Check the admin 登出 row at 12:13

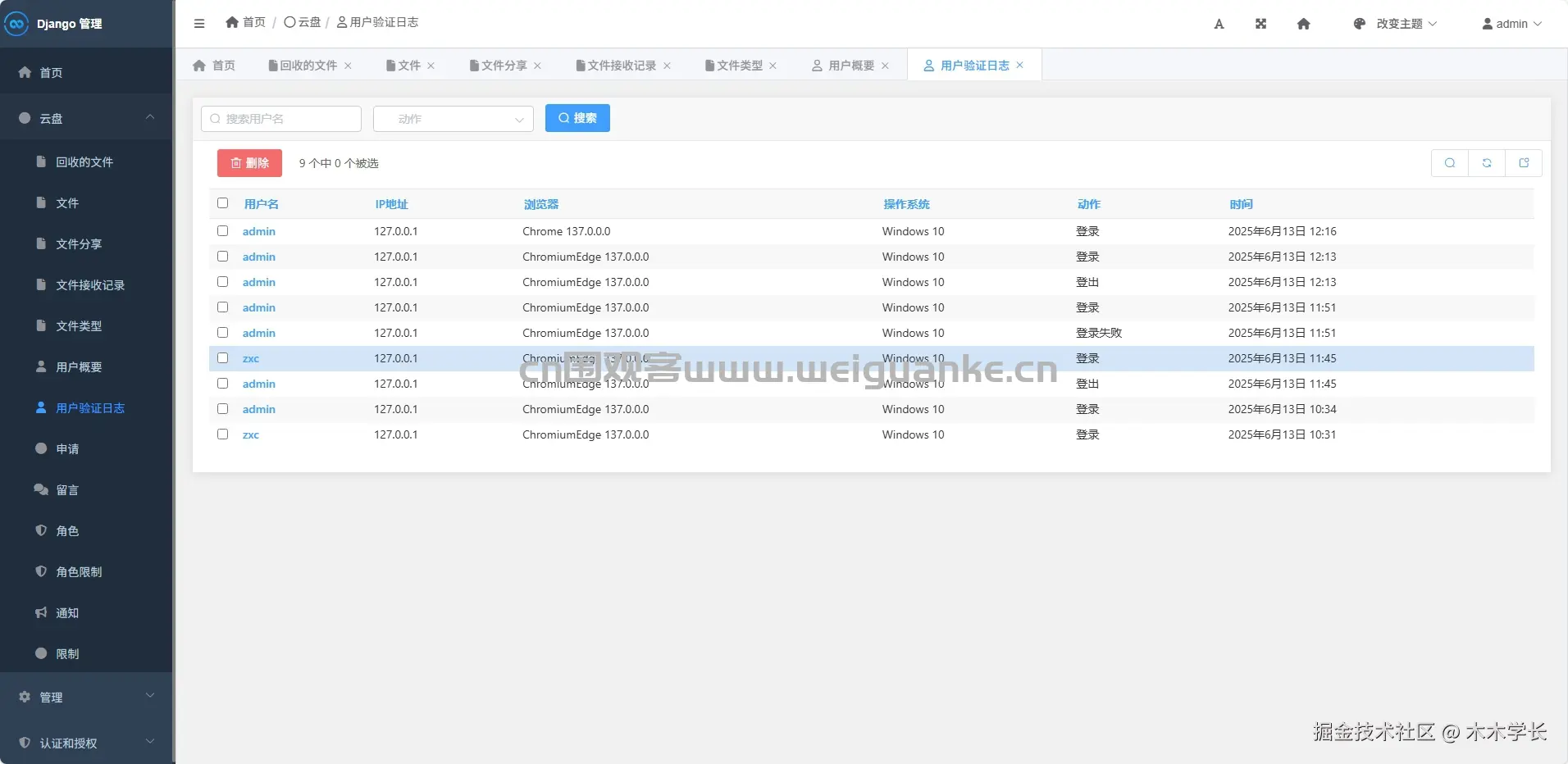pos(222,282)
